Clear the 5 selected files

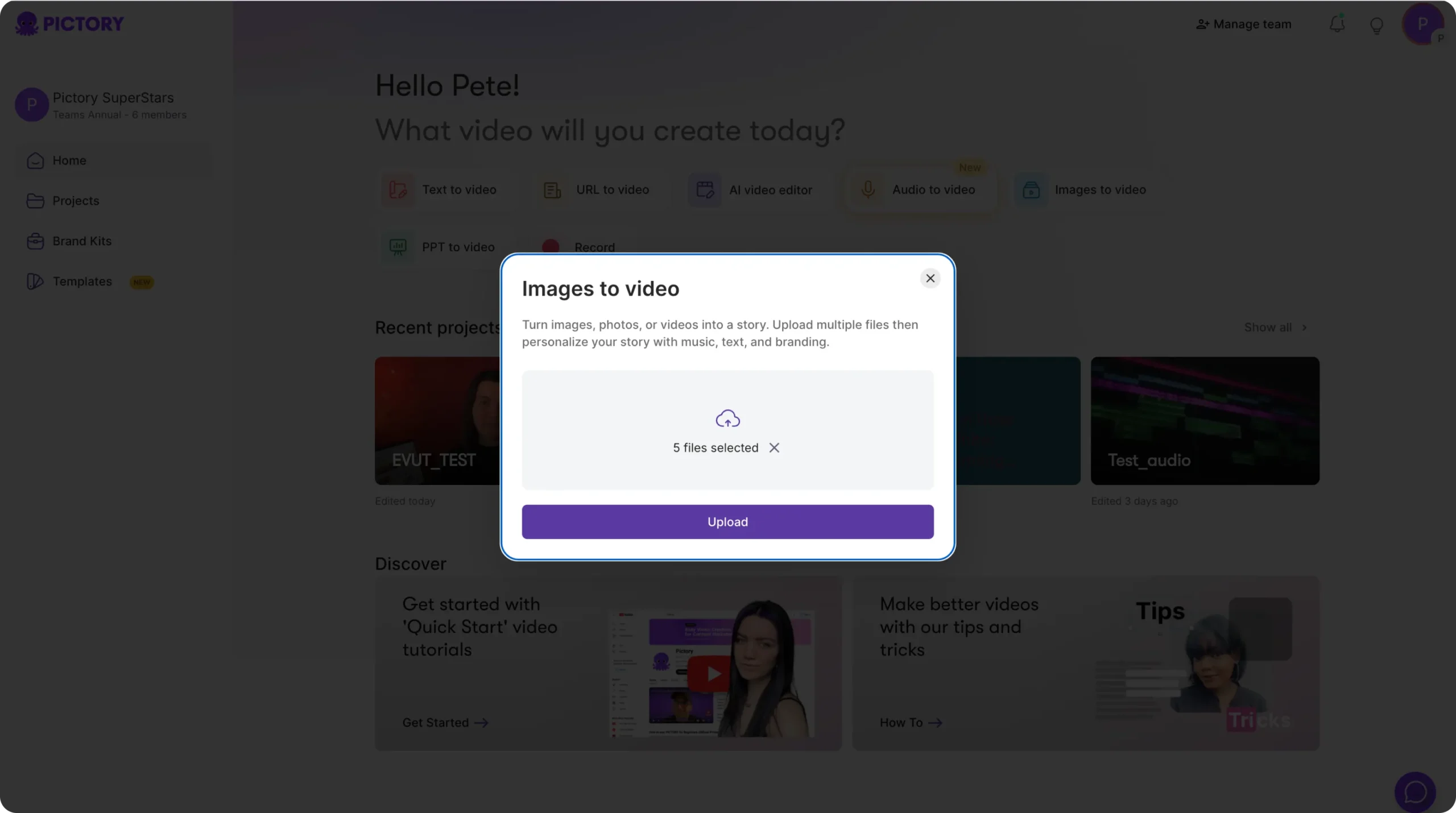pos(774,448)
